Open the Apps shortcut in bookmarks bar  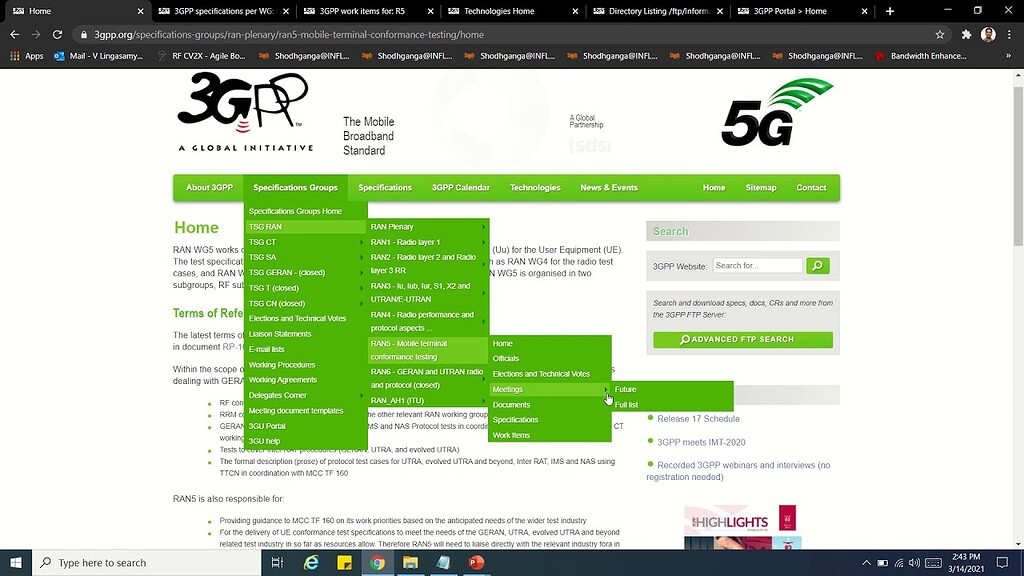(27, 56)
